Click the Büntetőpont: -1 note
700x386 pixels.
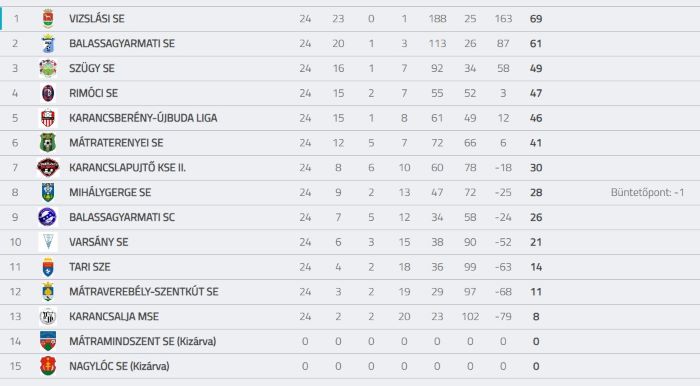pos(647,193)
